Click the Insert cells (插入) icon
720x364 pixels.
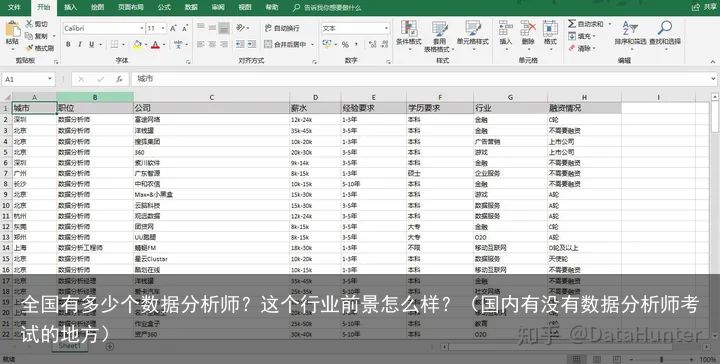point(506,33)
